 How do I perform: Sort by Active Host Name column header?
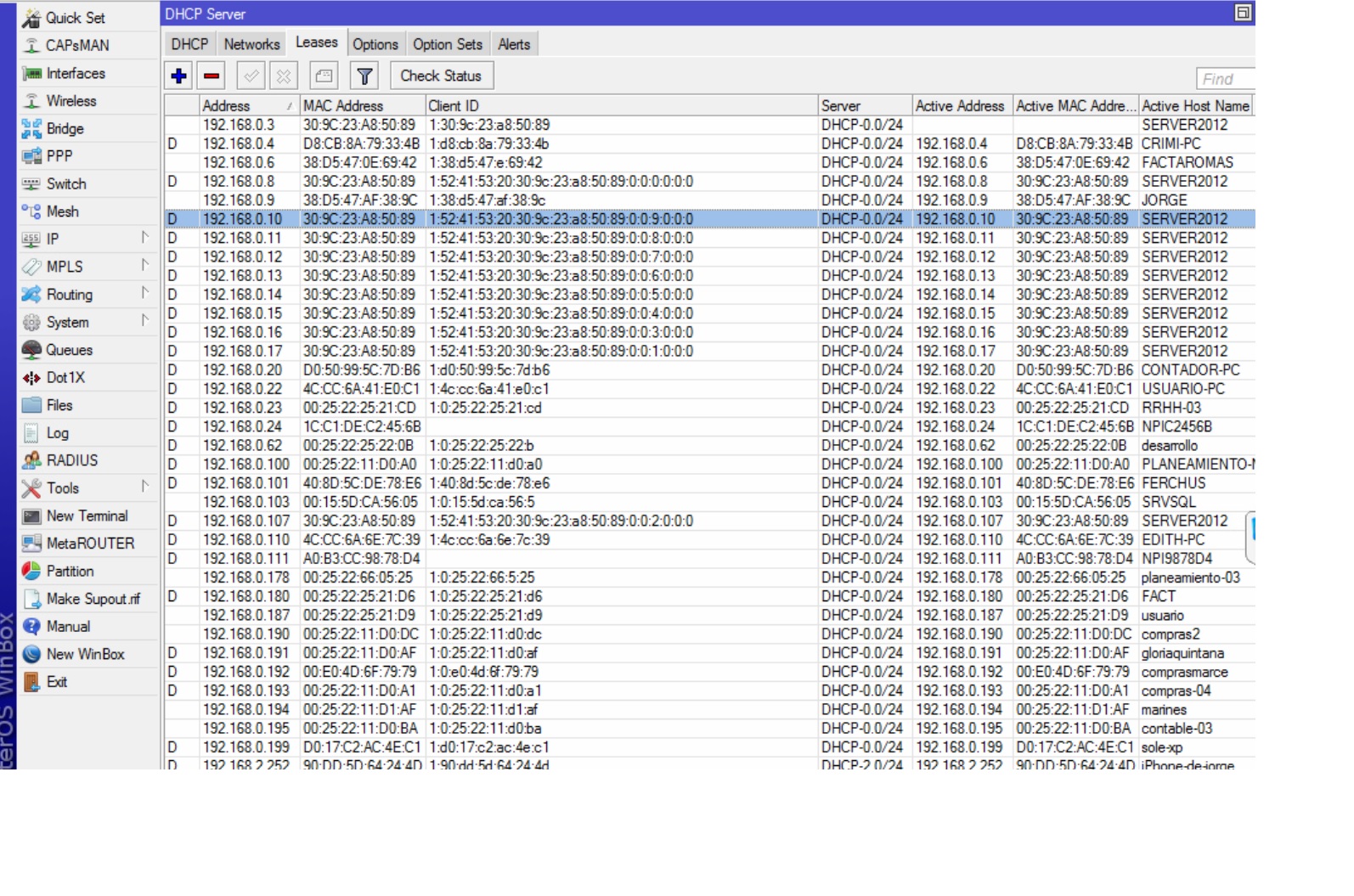[x=1196, y=105]
